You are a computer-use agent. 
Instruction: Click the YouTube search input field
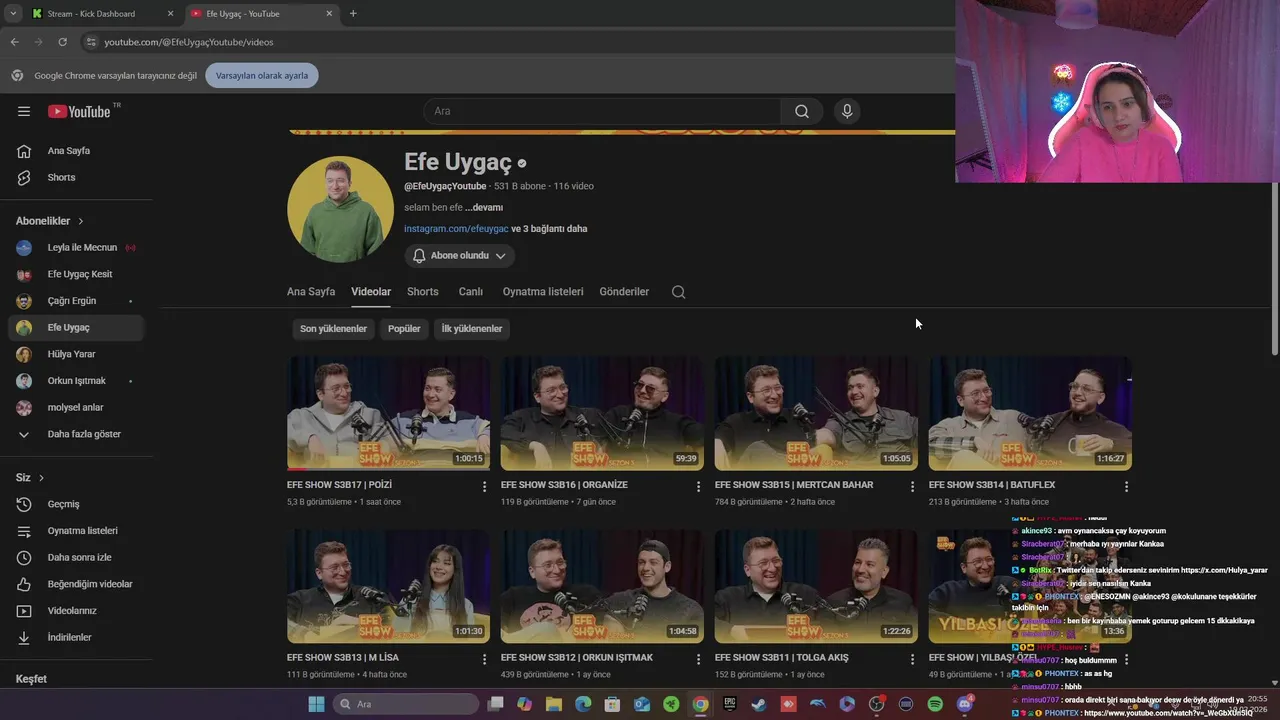(x=602, y=111)
